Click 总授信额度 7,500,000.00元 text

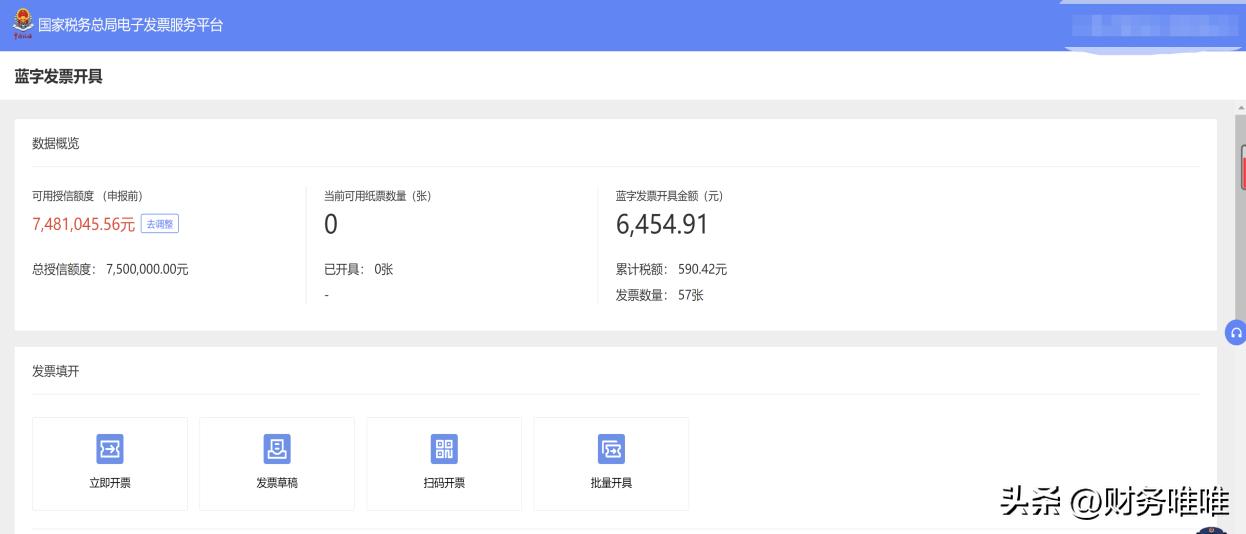point(110,269)
